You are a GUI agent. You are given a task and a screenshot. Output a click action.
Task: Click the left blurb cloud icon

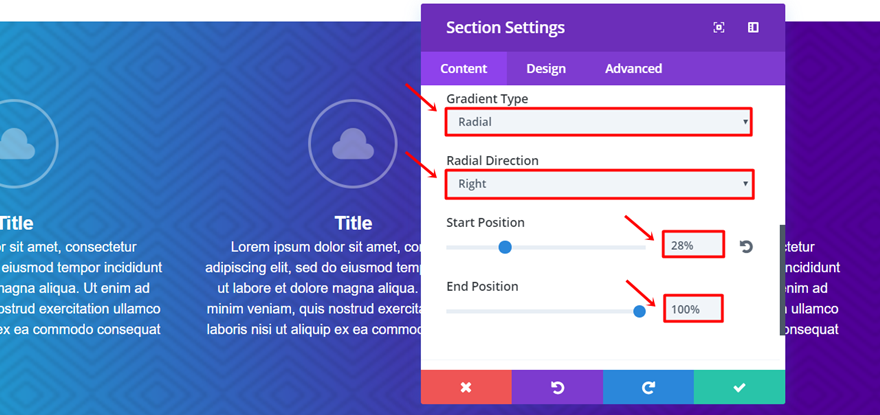14,146
